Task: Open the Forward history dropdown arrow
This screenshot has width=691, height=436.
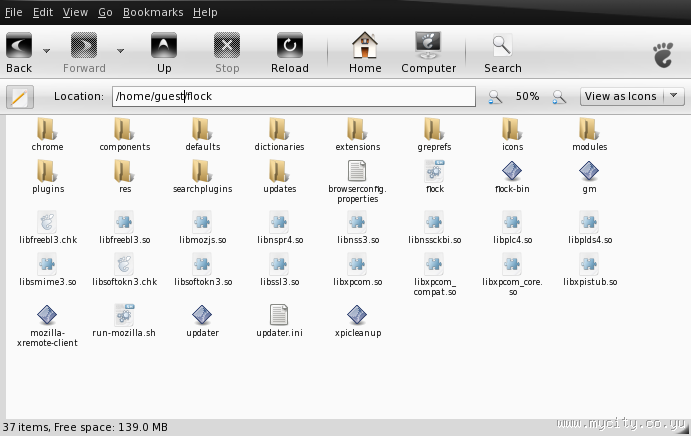Action: coord(120,51)
